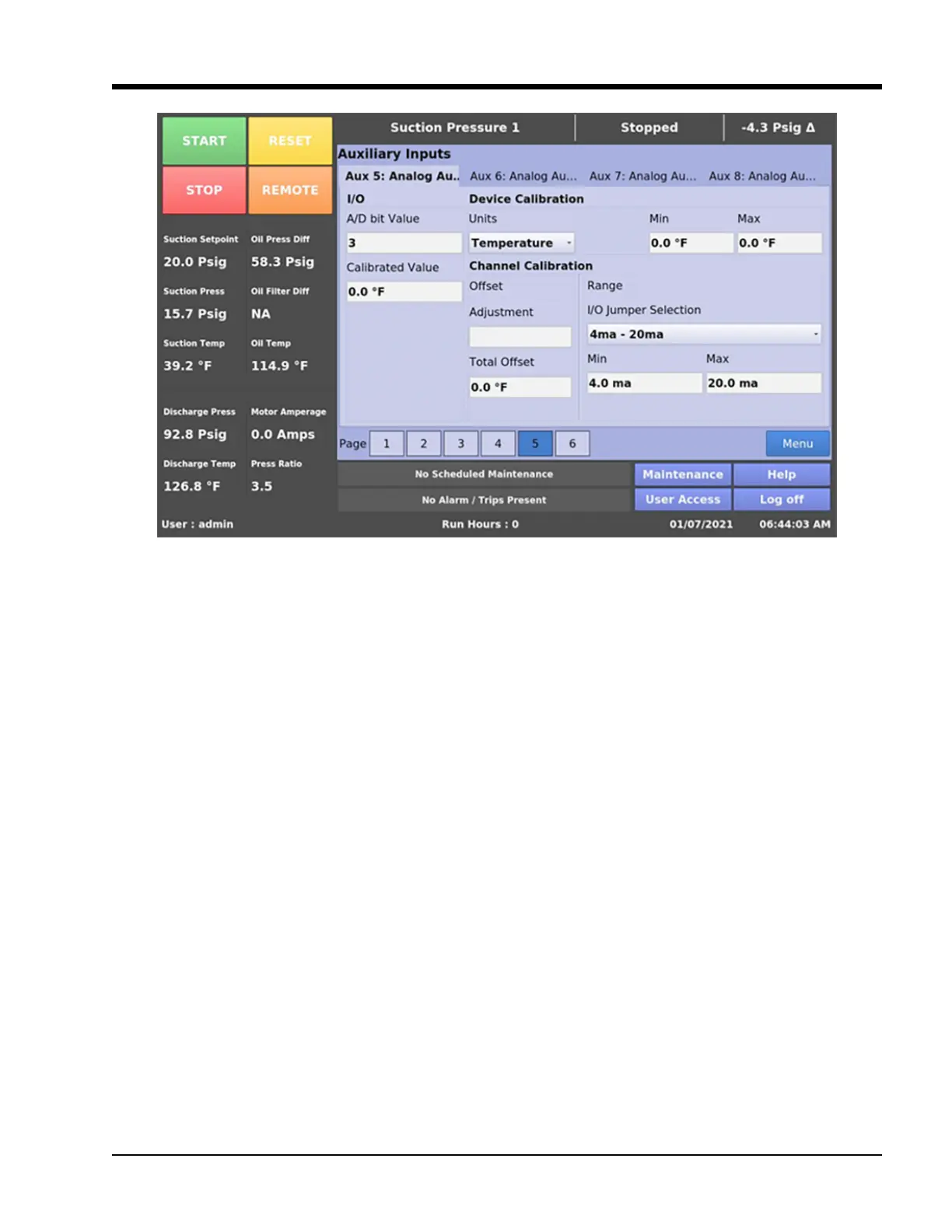Switch to Aux 8: Analog Au... tab
Image resolution: width=952 pixels, height=1232 pixels.
(762, 177)
